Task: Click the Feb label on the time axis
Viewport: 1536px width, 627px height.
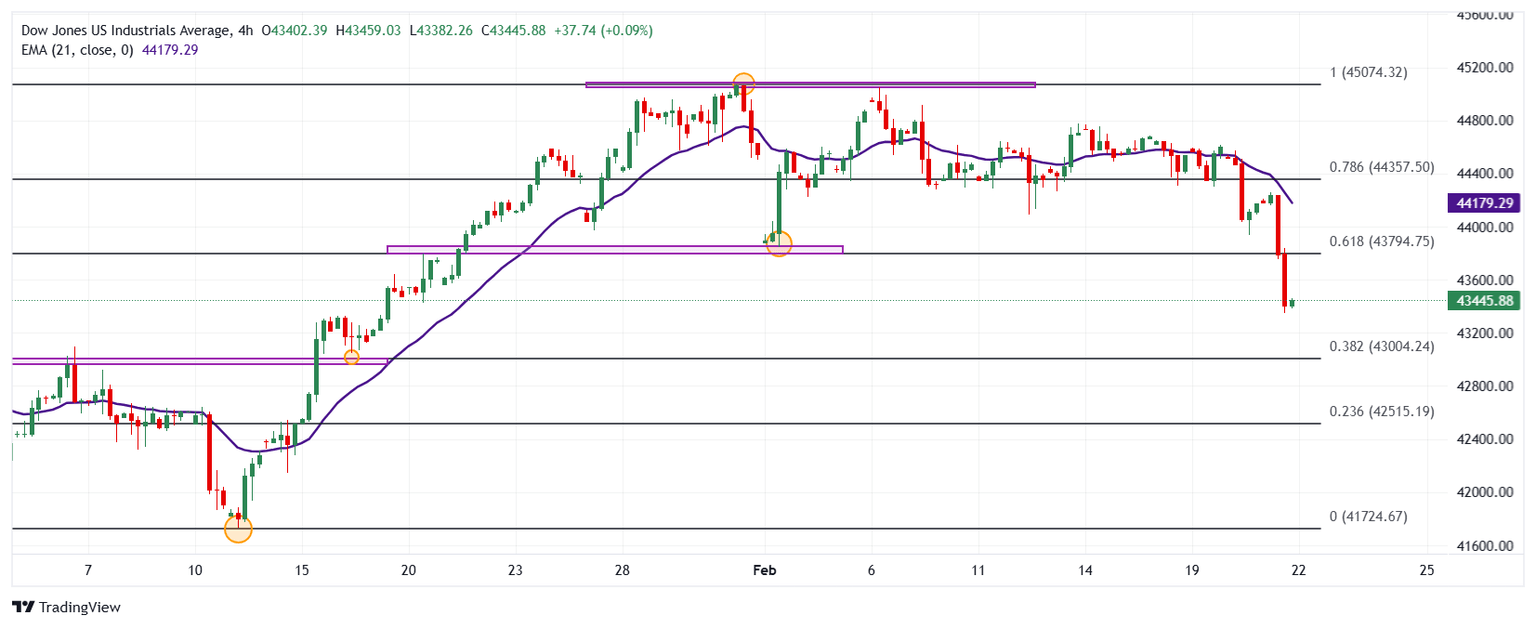Action: [x=763, y=570]
